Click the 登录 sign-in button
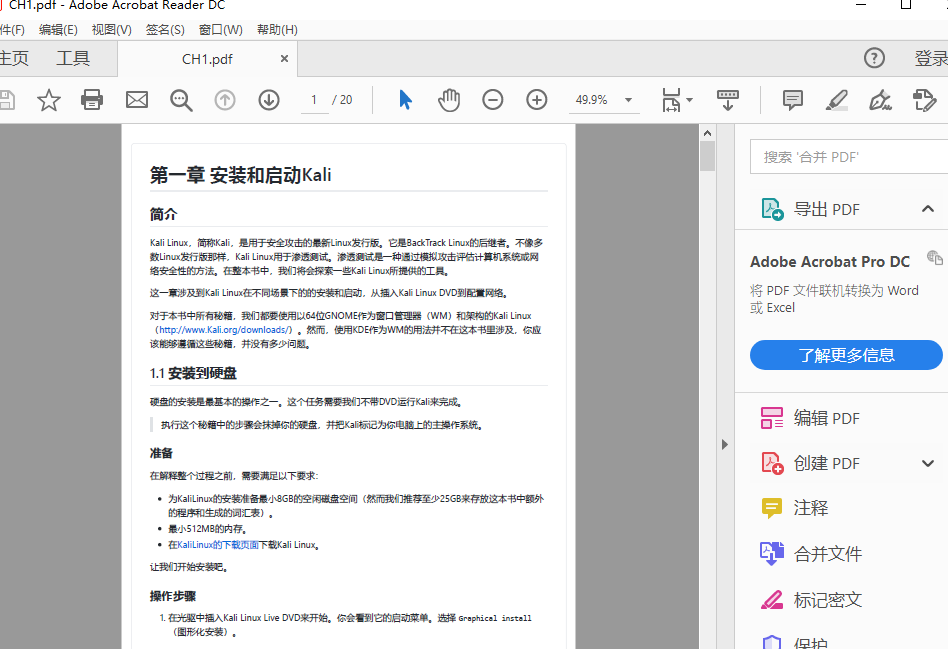This screenshot has height=649, width=948. (x=931, y=58)
